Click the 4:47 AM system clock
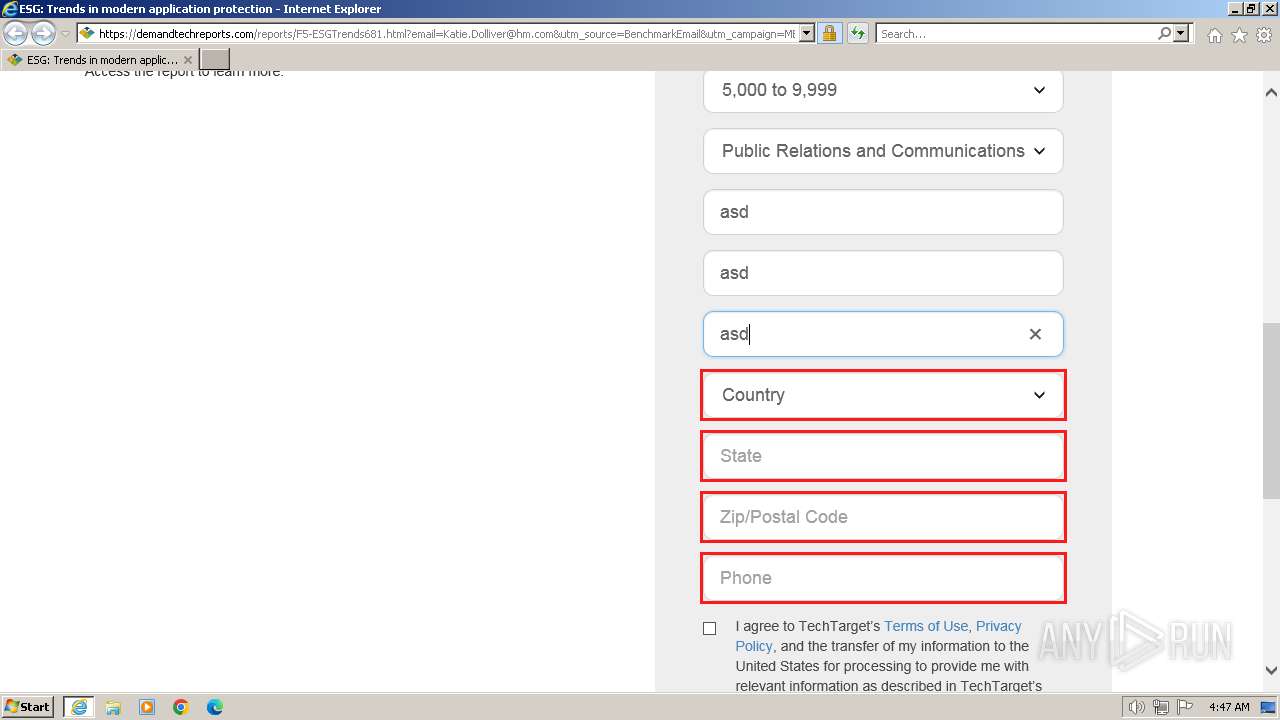 pyautogui.click(x=1229, y=707)
